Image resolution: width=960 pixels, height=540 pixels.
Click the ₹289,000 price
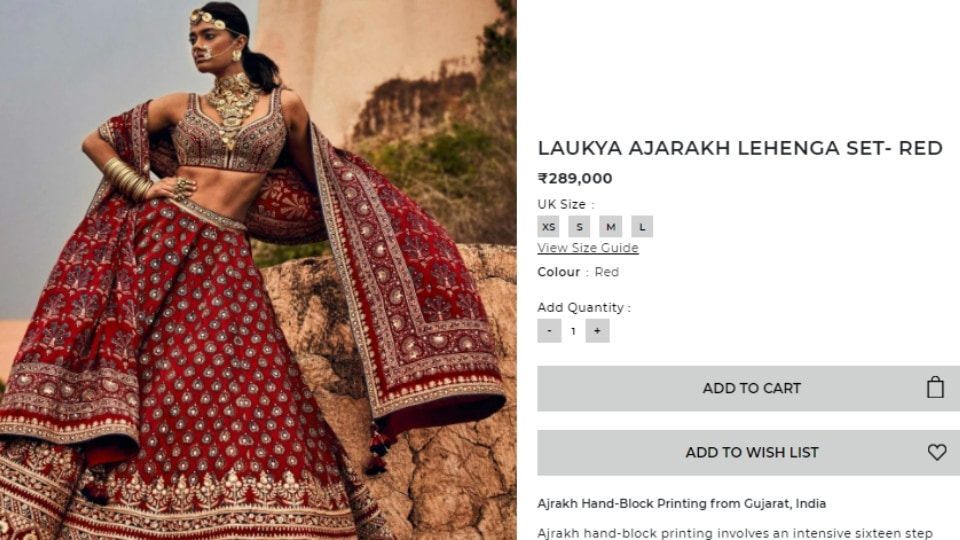[575, 178]
